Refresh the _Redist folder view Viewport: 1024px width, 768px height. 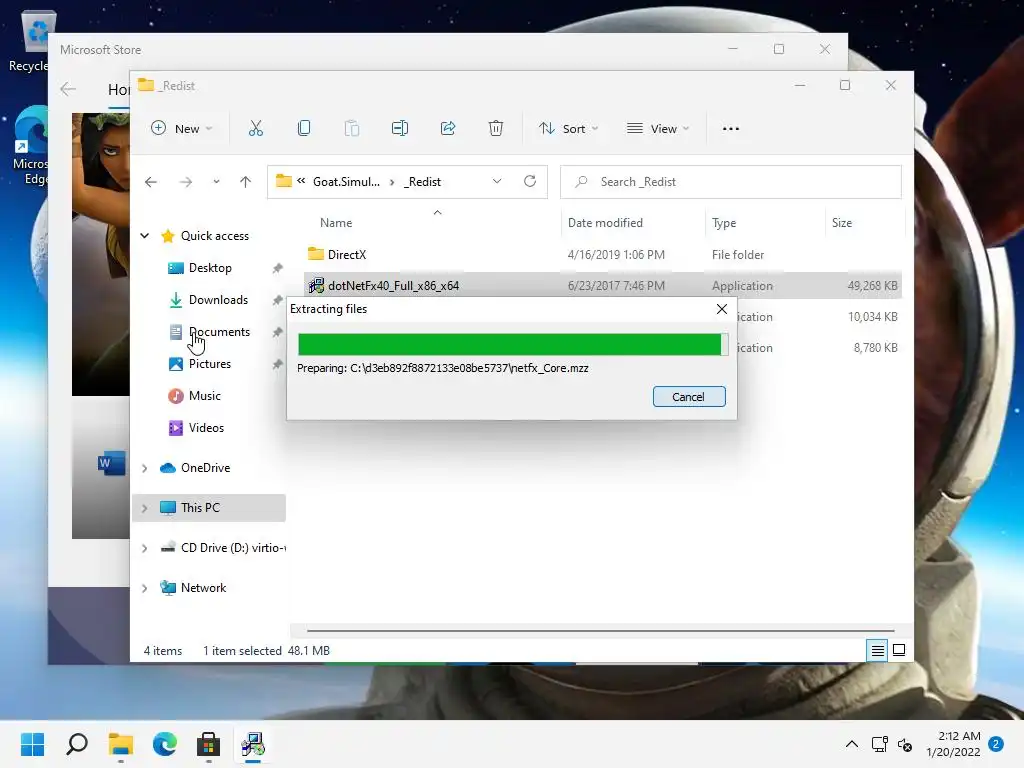click(x=530, y=182)
